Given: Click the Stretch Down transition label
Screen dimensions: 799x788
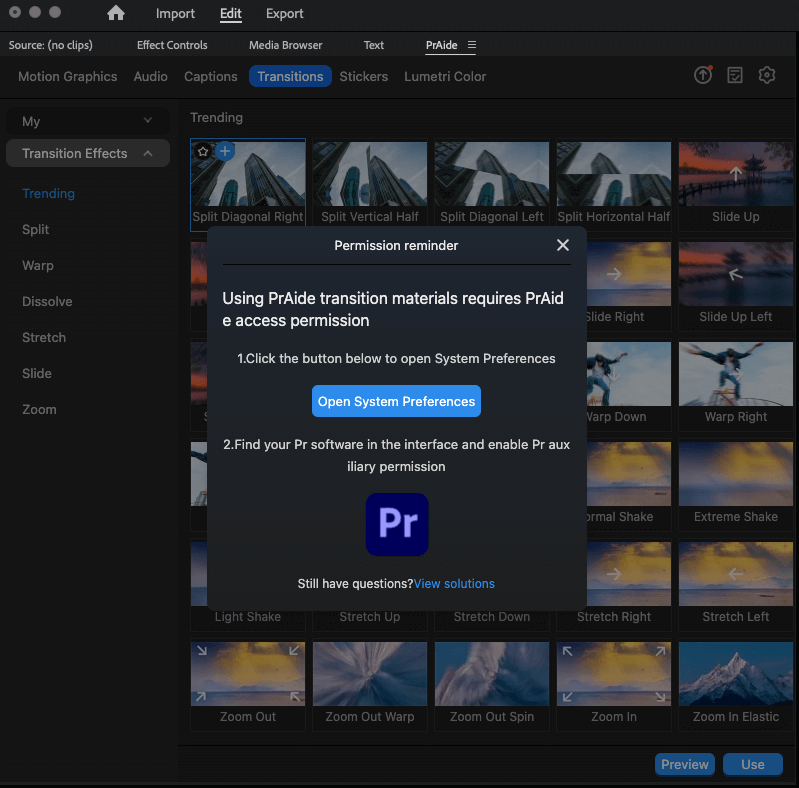Looking at the screenshot, I should [492, 617].
